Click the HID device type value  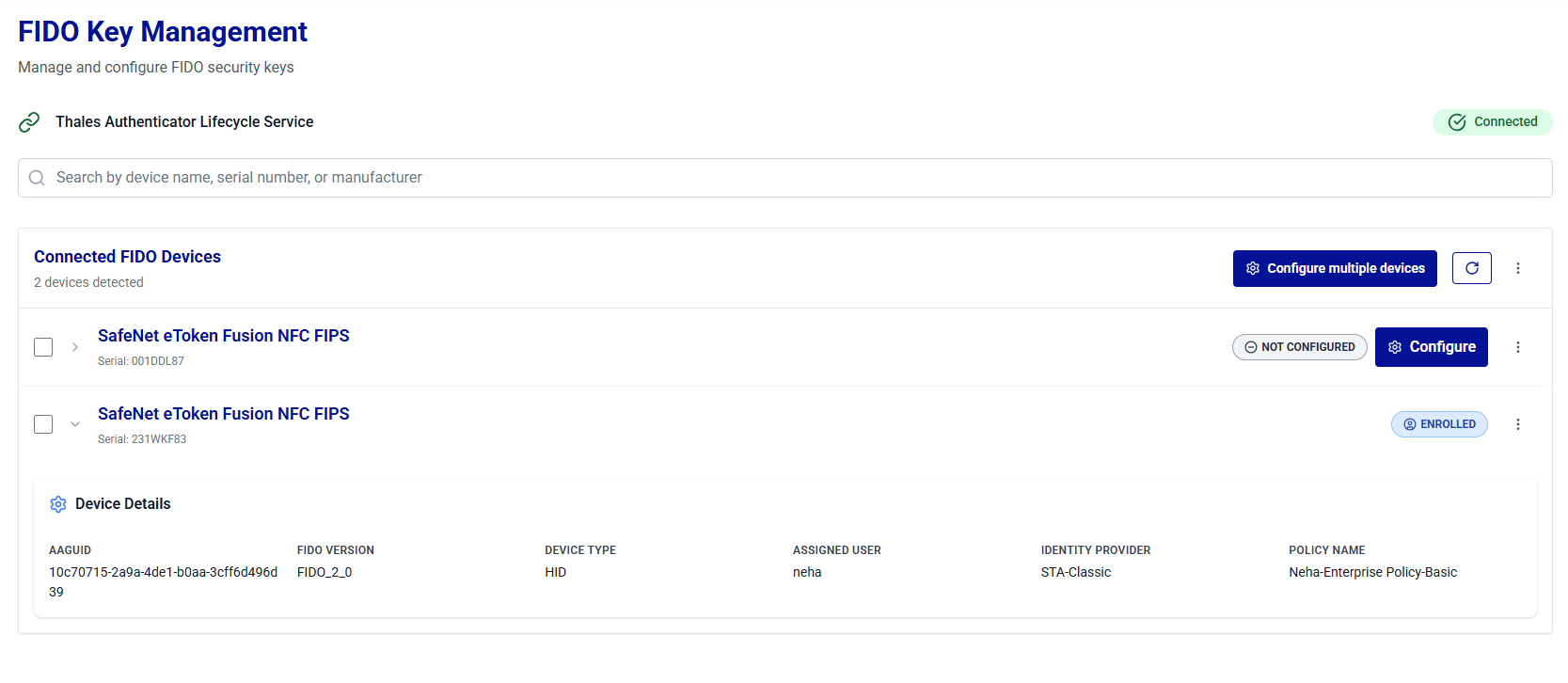(556, 572)
